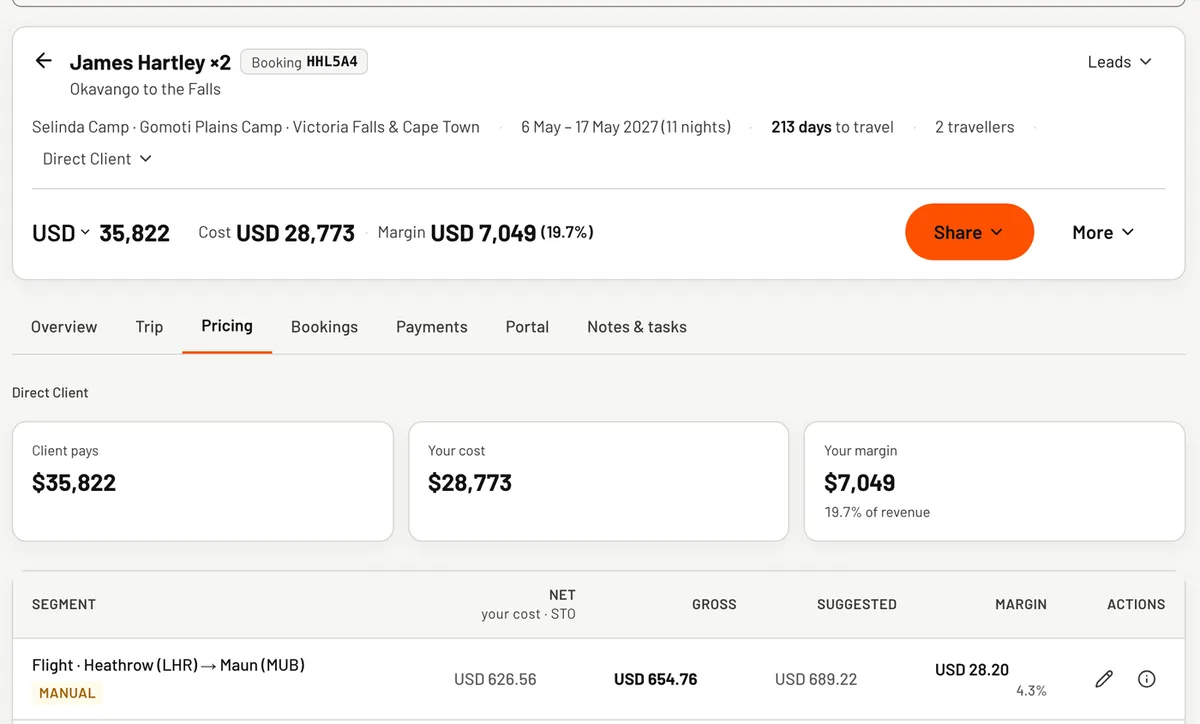Screen dimensions: 1200x724
Task: Open the Leads dropdown
Action: (1120, 62)
